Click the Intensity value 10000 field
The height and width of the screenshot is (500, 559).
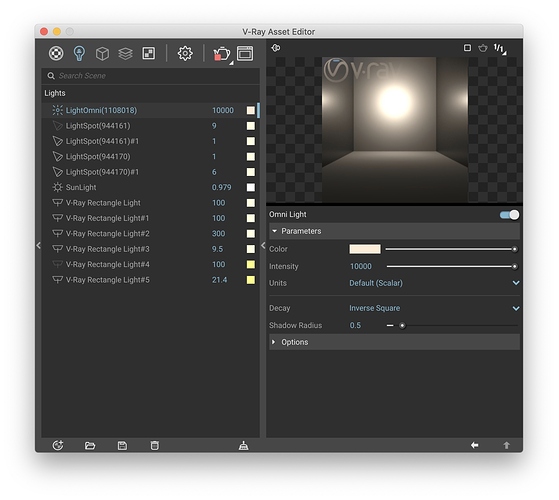pyautogui.click(x=360, y=266)
